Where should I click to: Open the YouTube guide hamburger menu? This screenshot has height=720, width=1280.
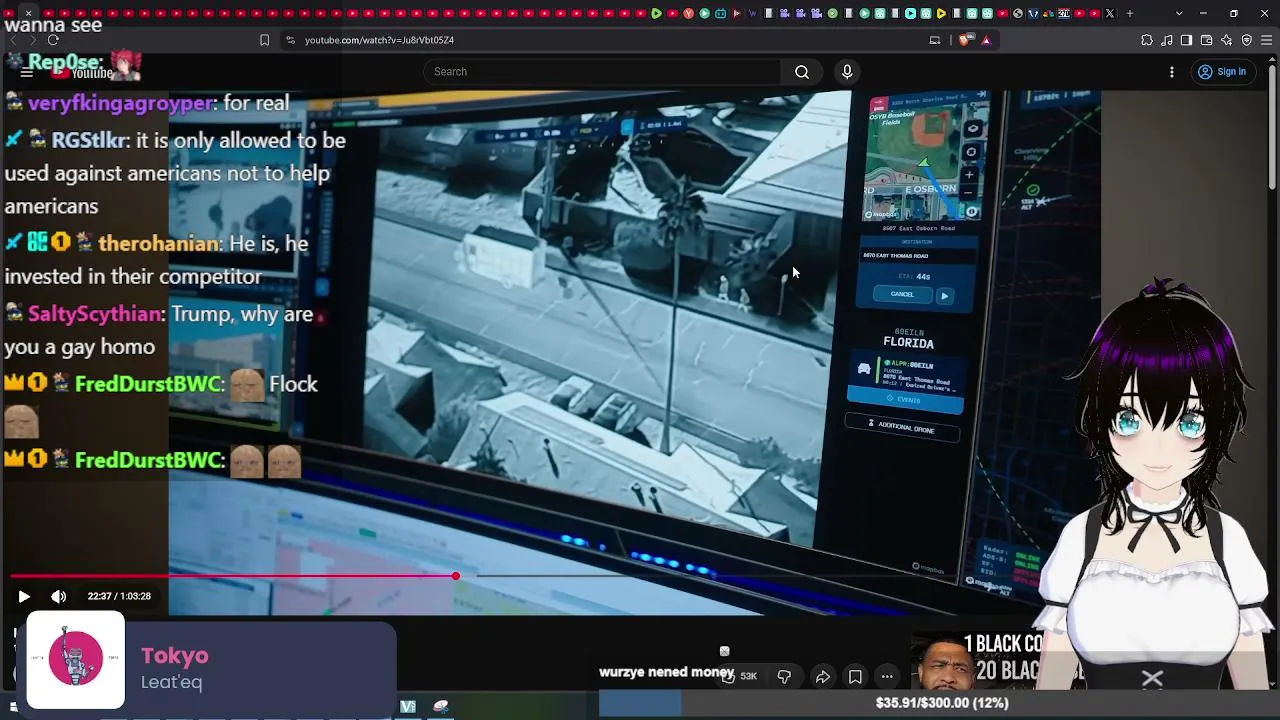(x=27, y=72)
